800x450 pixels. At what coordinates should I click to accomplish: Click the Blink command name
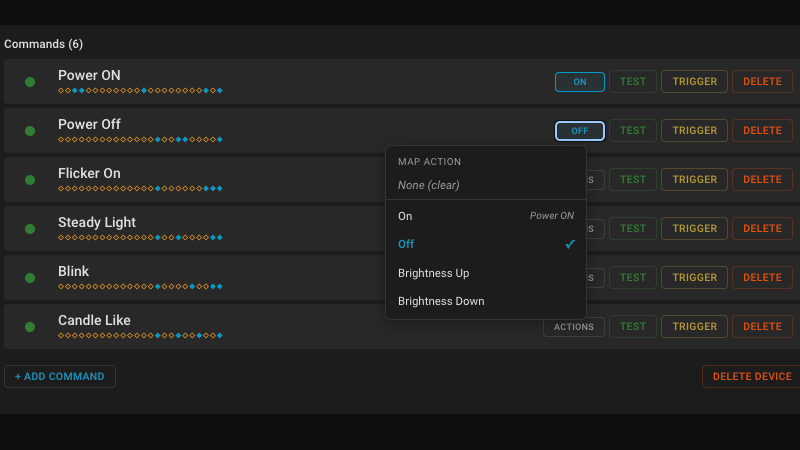pos(73,271)
